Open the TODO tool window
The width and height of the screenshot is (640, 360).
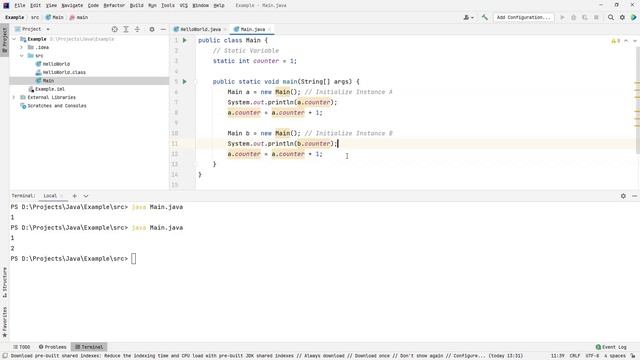[x=22, y=347]
